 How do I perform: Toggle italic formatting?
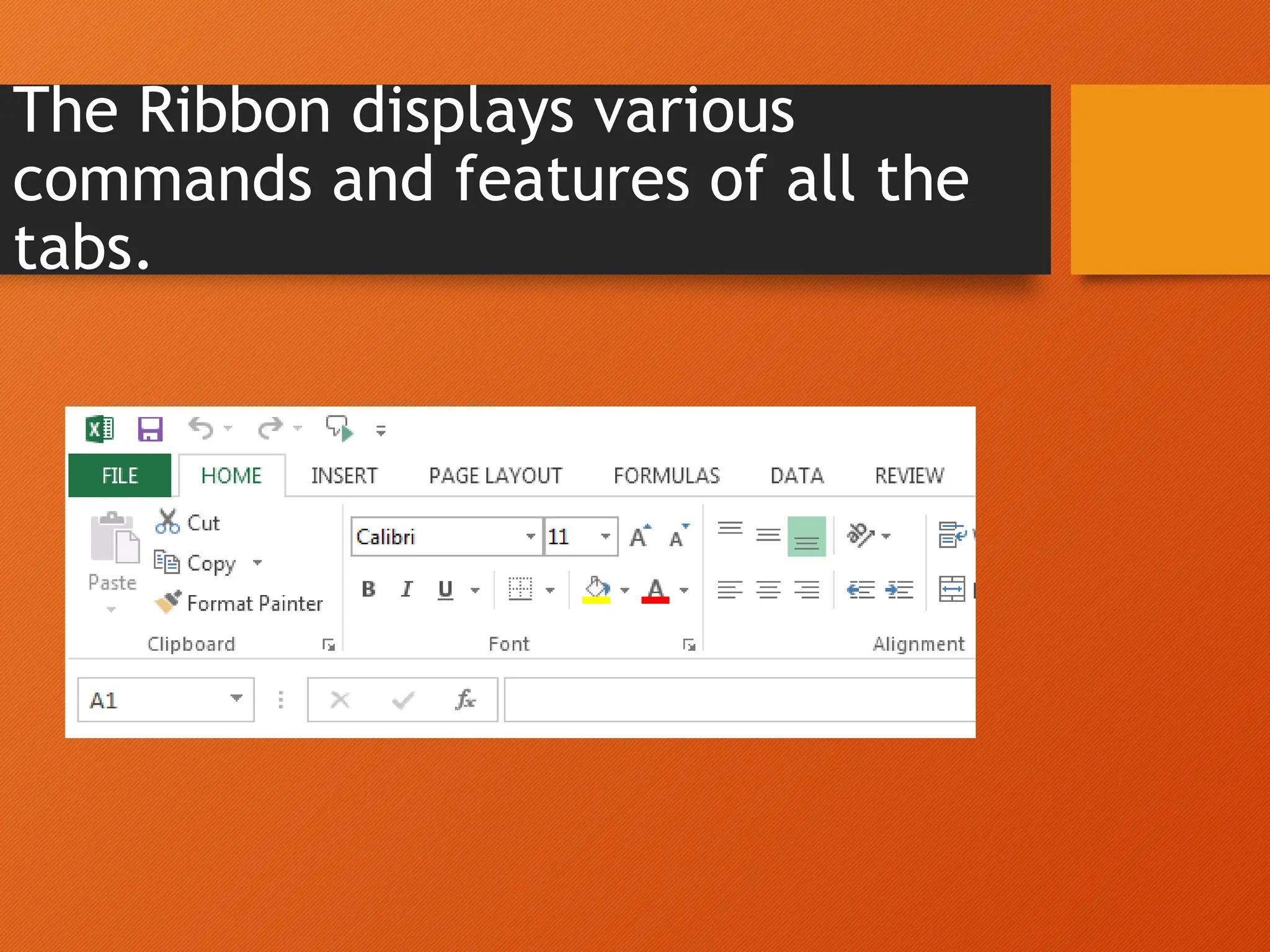(407, 589)
